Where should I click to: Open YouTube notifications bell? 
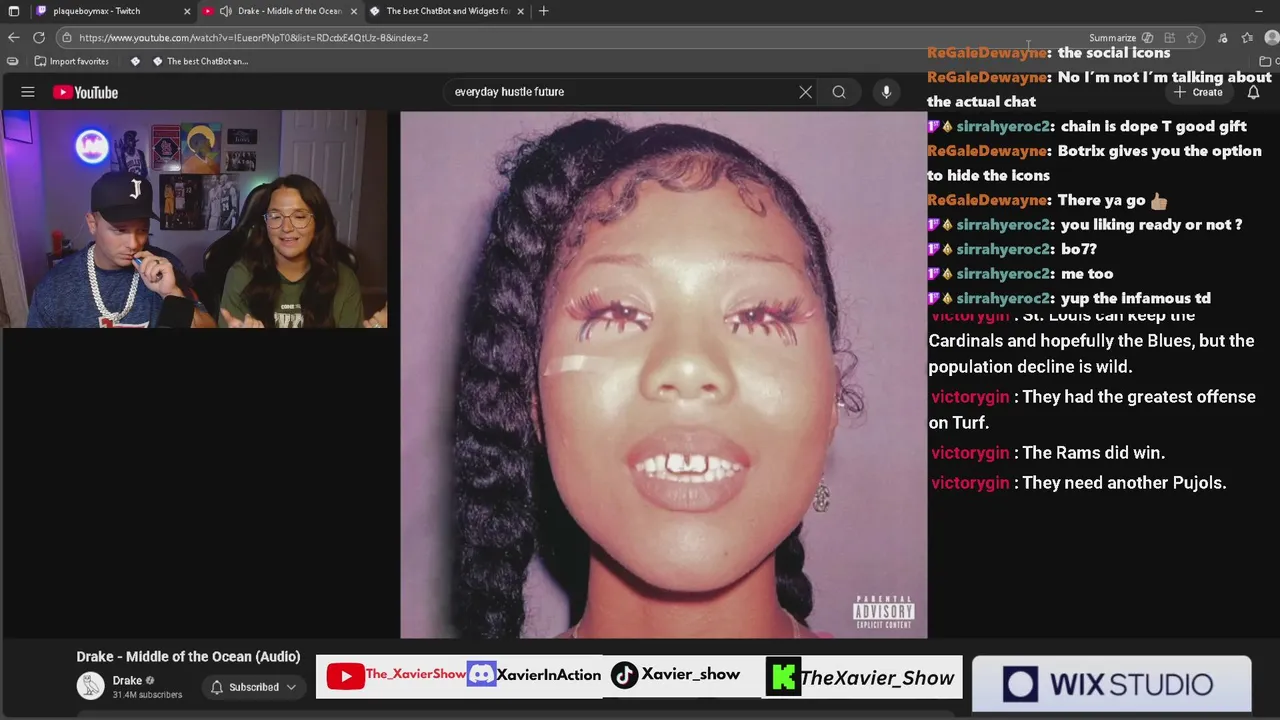pos(1253,92)
